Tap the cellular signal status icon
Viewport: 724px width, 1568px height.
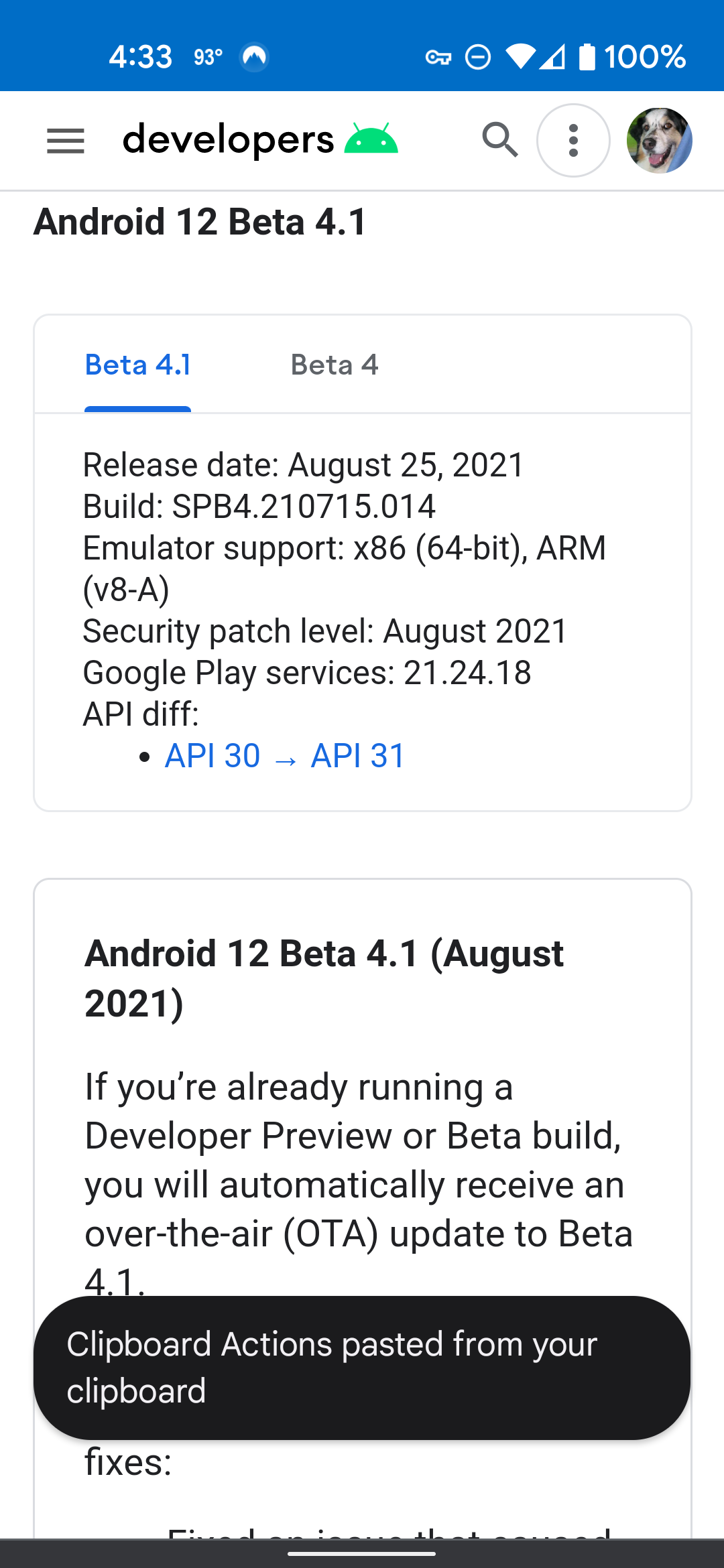[x=552, y=56]
